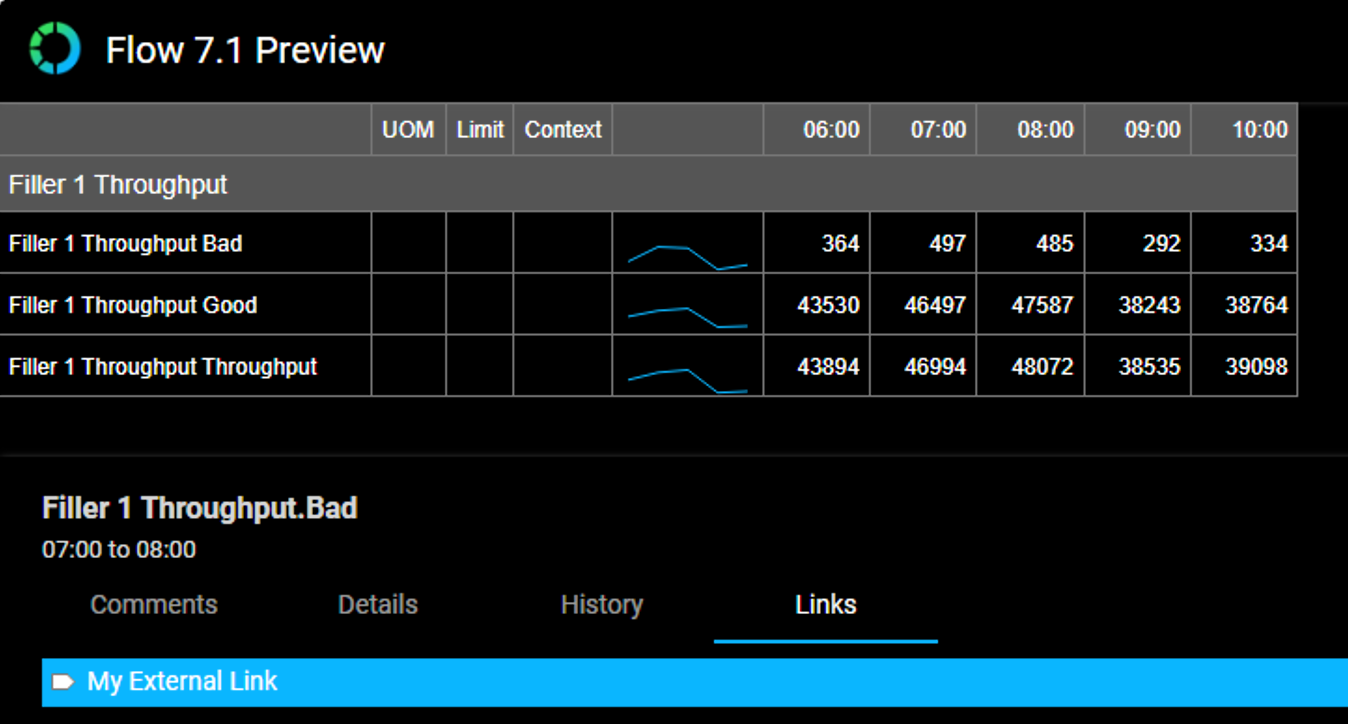Image resolution: width=1348 pixels, height=724 pixels.
Task: Select the 46994 value cell
Action: [x=923, y=367]
